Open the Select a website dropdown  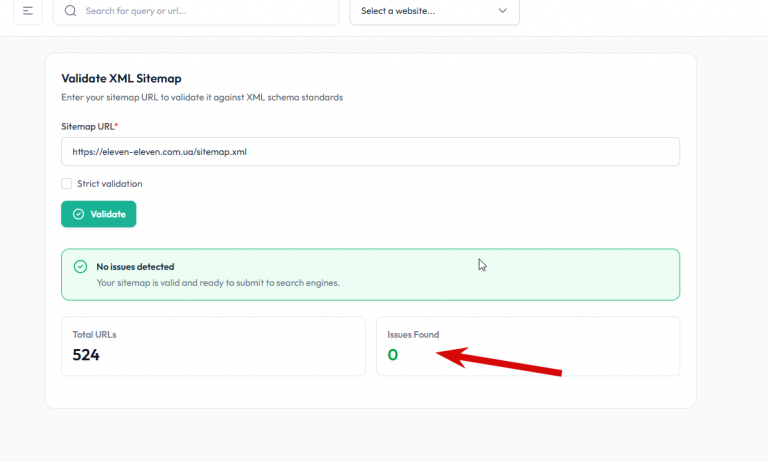point(434,11)
